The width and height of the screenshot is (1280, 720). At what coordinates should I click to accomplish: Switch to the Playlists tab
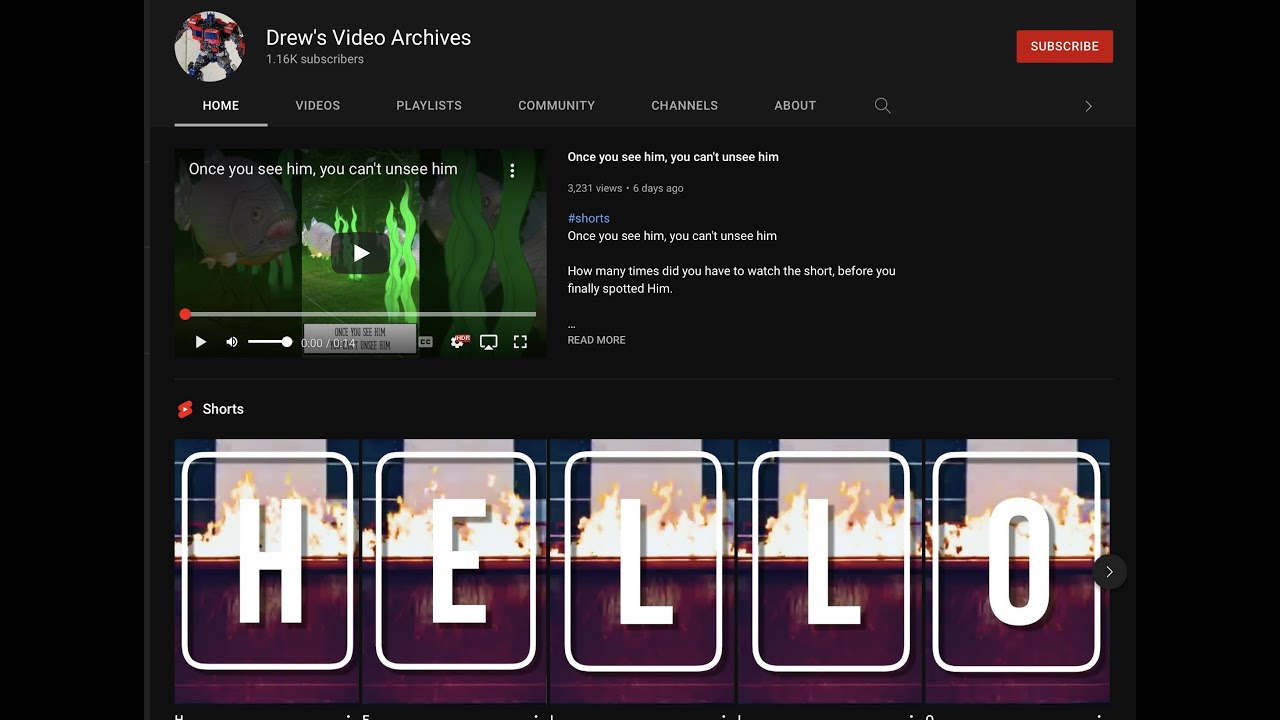click(429, 105)
